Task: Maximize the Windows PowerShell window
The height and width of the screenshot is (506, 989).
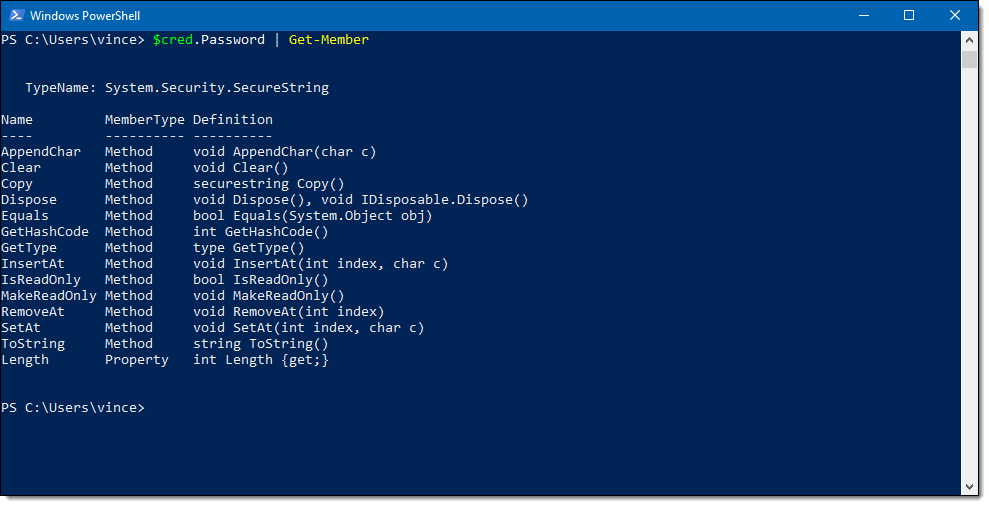Action: [909, 15]
